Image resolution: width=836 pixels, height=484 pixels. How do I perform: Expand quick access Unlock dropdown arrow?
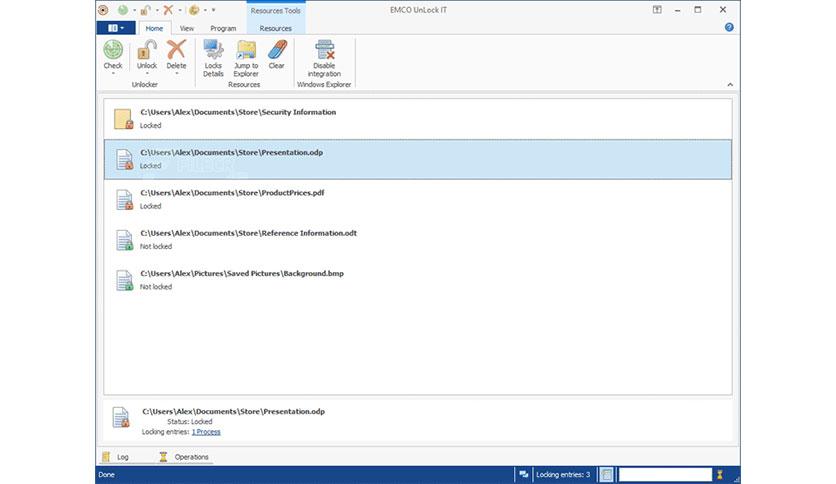(157, 10)
